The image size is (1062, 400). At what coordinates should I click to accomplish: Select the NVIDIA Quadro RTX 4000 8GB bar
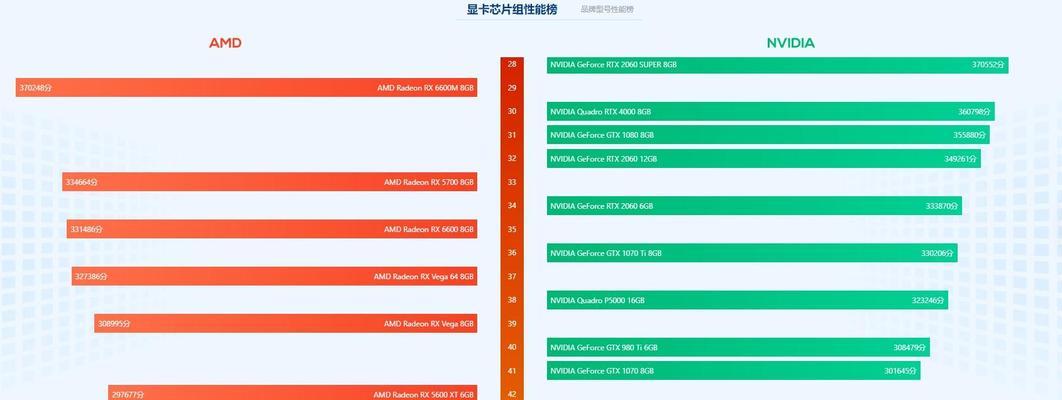[x=771, y=112]
